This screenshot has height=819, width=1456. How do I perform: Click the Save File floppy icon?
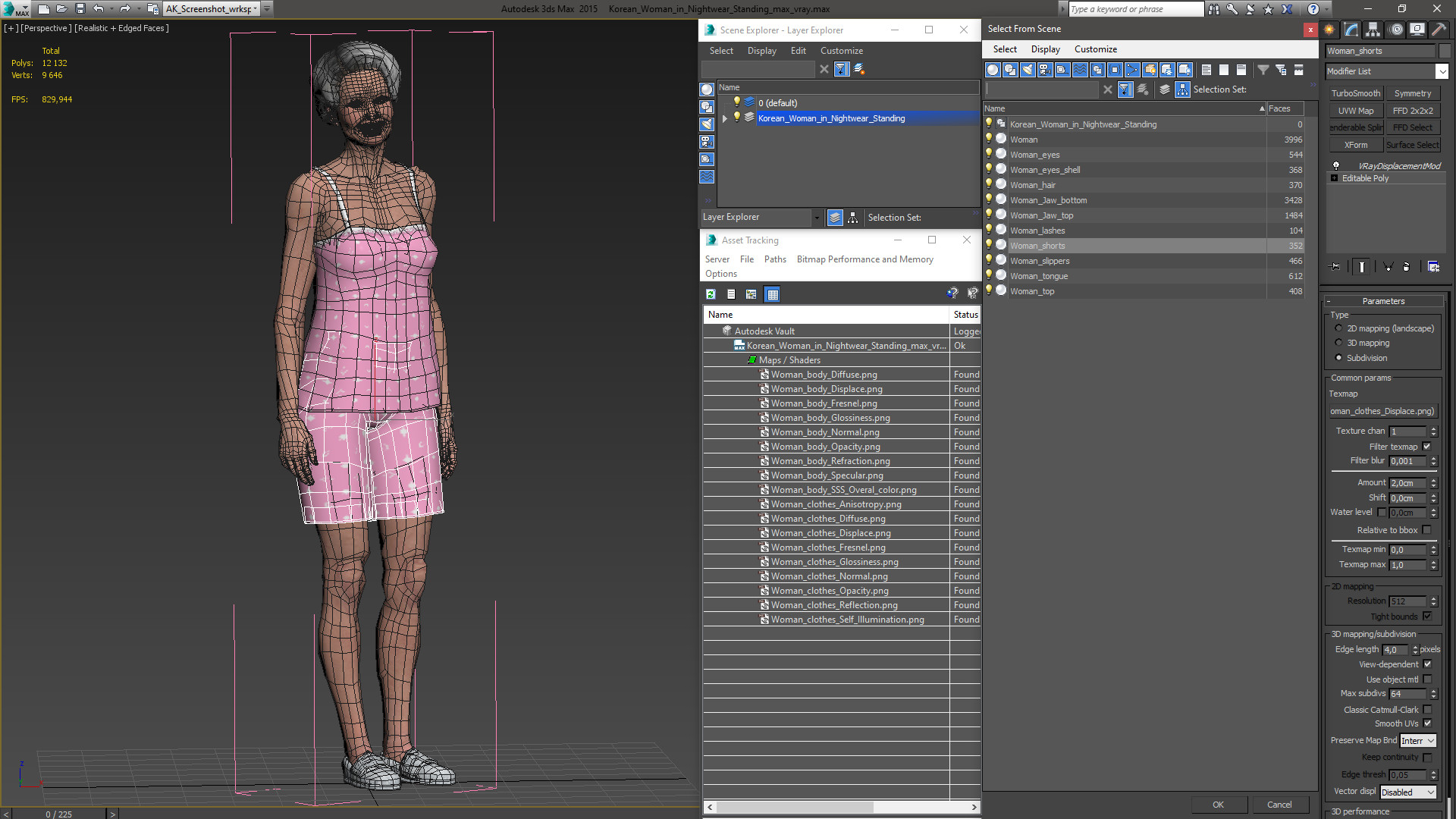click(x=80, y=9)
